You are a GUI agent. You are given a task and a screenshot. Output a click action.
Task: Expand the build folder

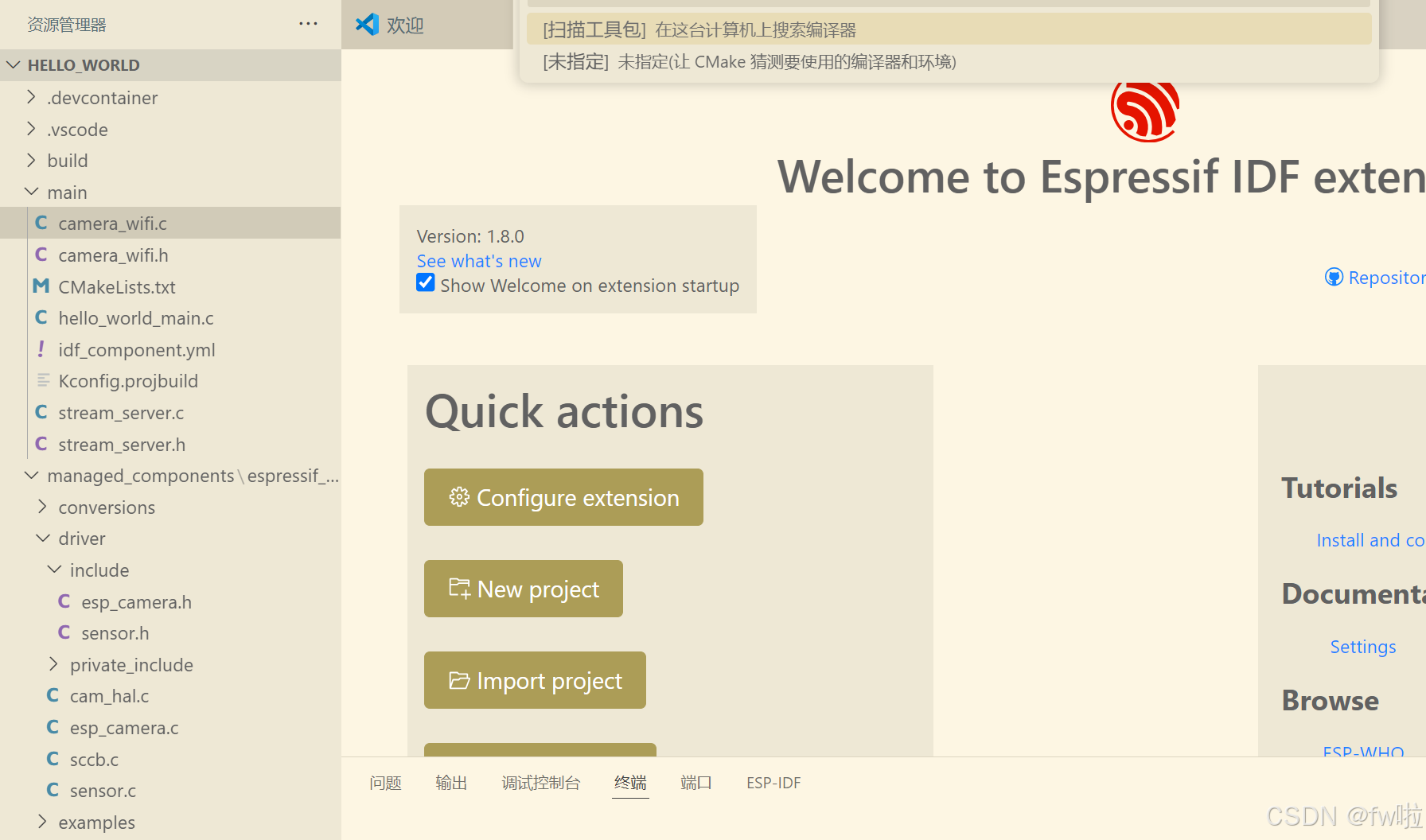(31, 160)
